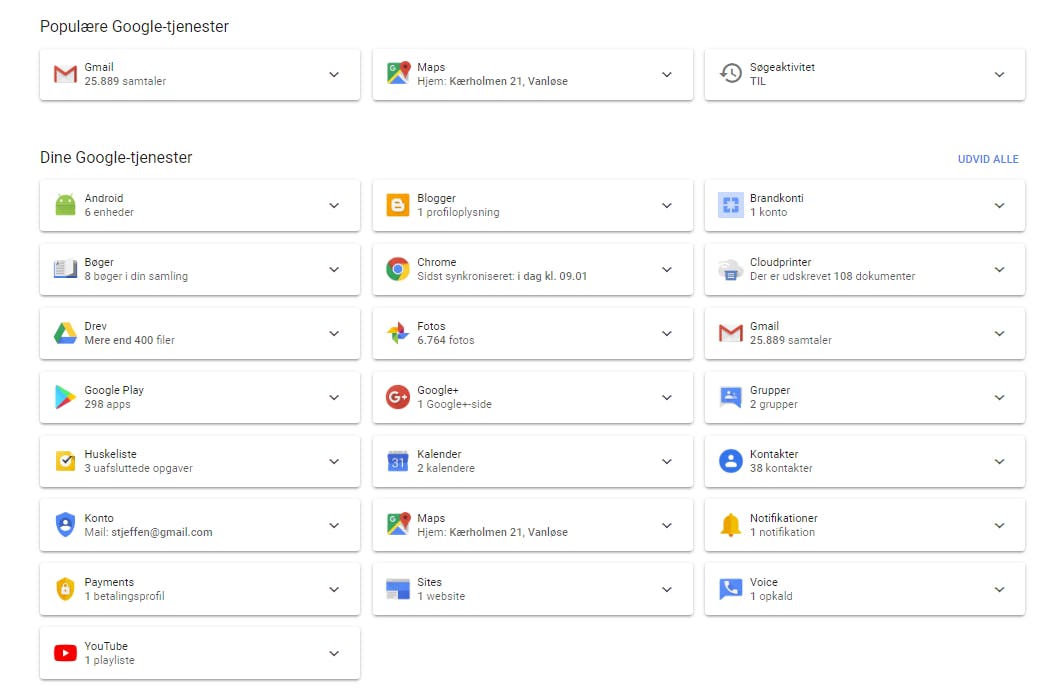Expand the Google+ card chevron
The image size is (1059, 696).
(x=667, y=398)
